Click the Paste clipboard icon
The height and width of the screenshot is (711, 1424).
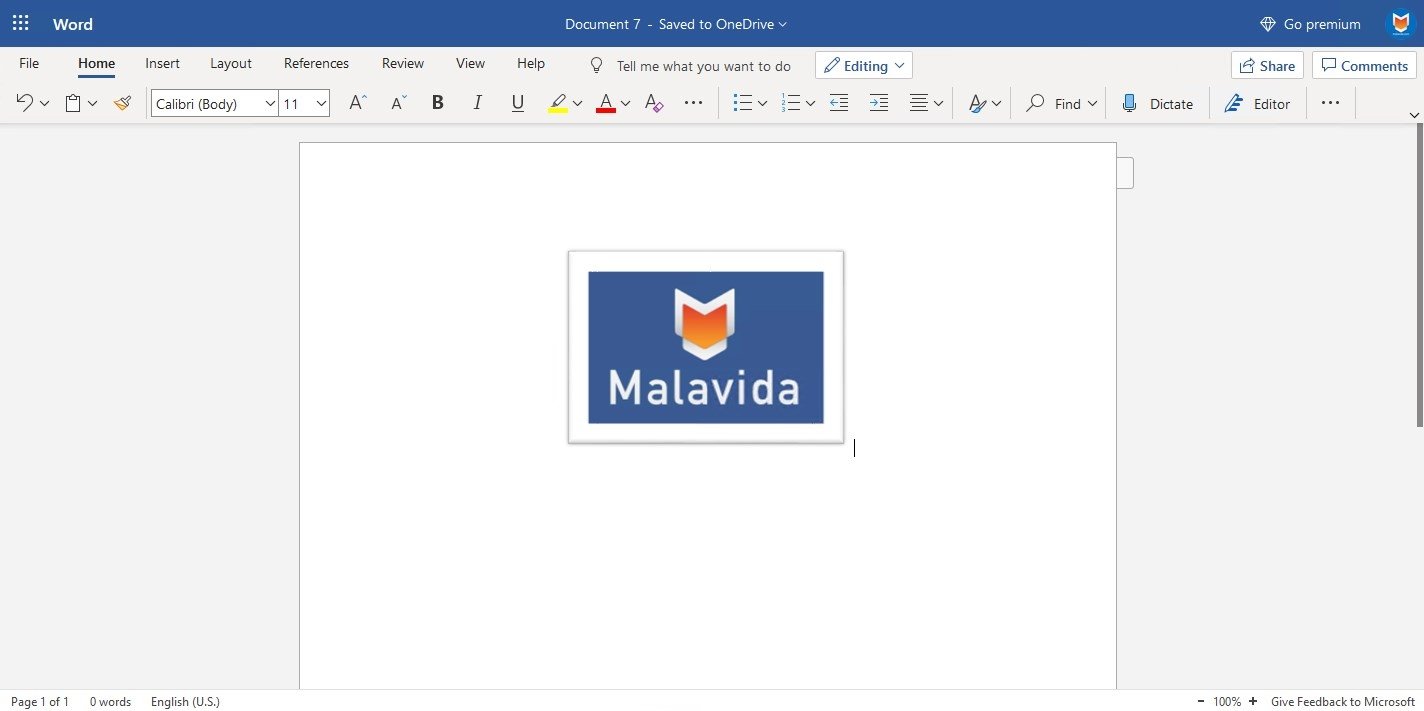tap(73, 103)
